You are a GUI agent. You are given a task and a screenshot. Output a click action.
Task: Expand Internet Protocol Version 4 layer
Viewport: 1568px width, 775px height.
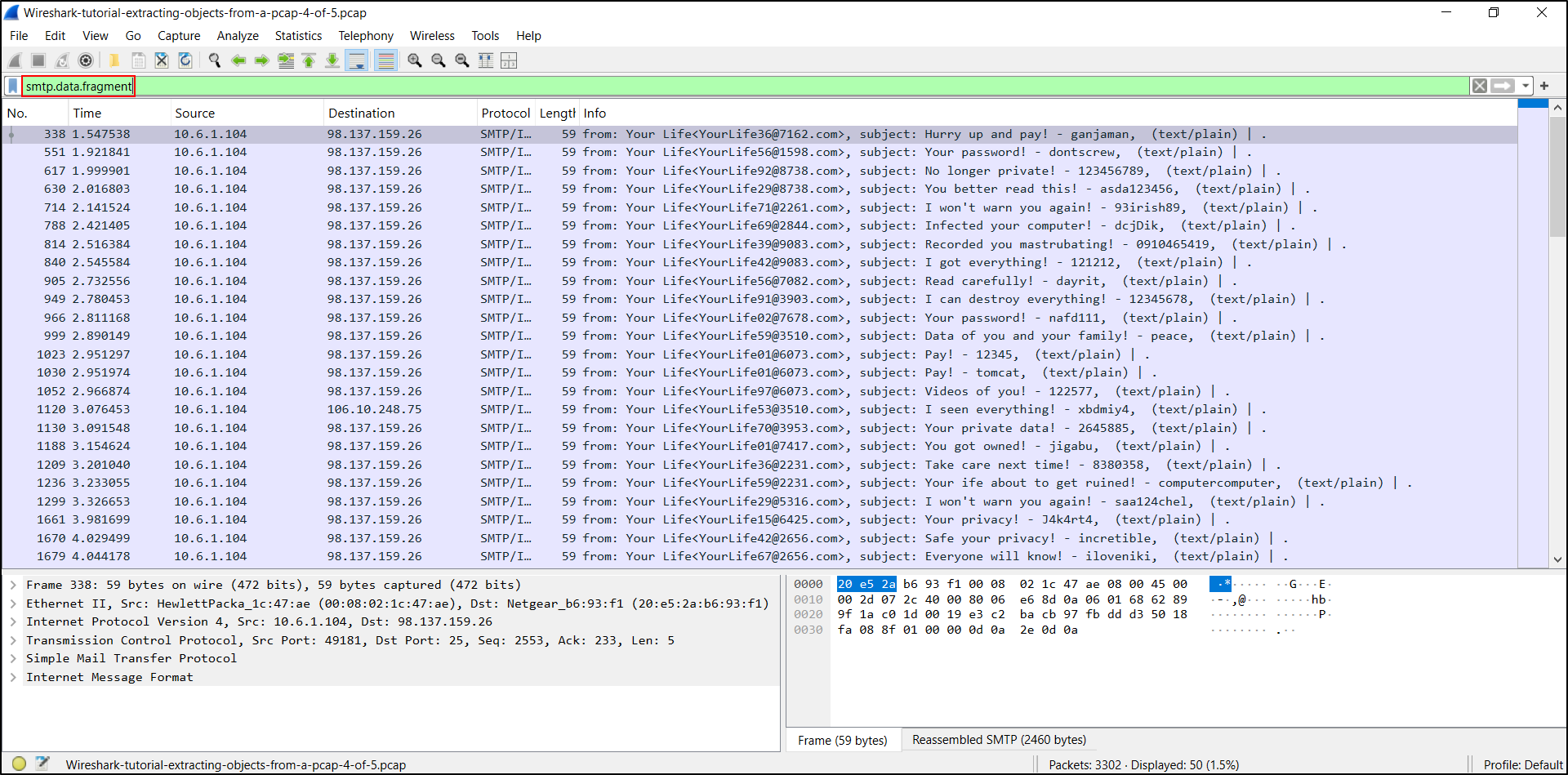[x=13, y=621]
